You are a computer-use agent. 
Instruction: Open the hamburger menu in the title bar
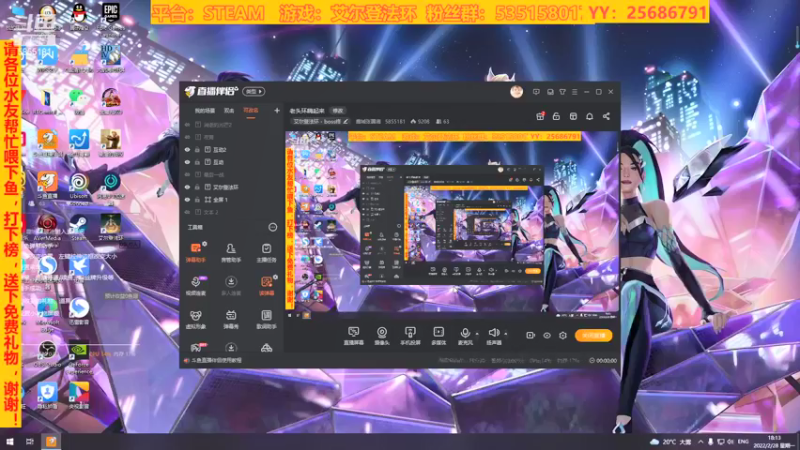(x=574, y=92)
